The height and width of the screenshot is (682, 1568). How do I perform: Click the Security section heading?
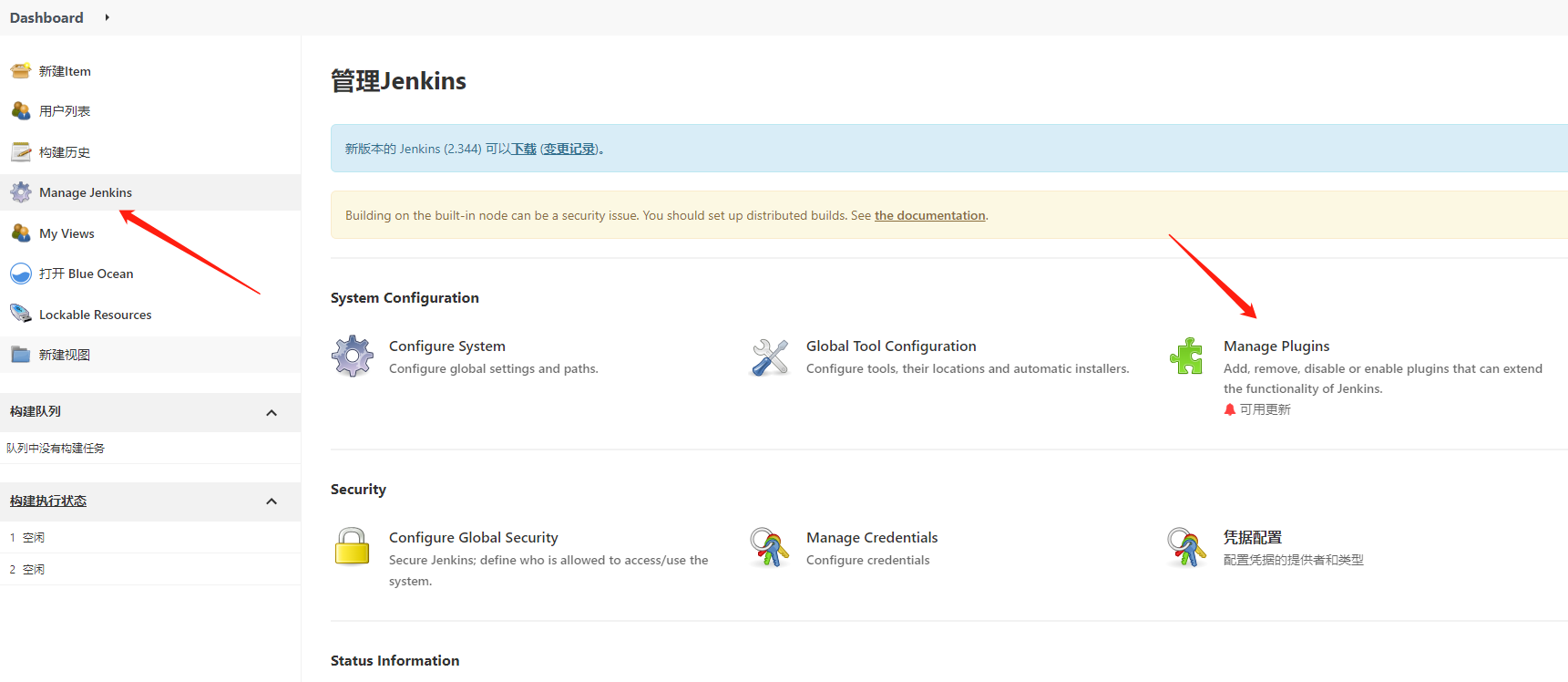pos(358,490)
